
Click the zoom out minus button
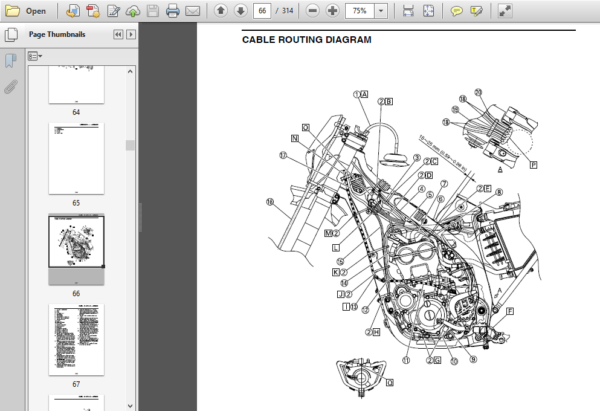pyautogui.click(x=312, y=11)
